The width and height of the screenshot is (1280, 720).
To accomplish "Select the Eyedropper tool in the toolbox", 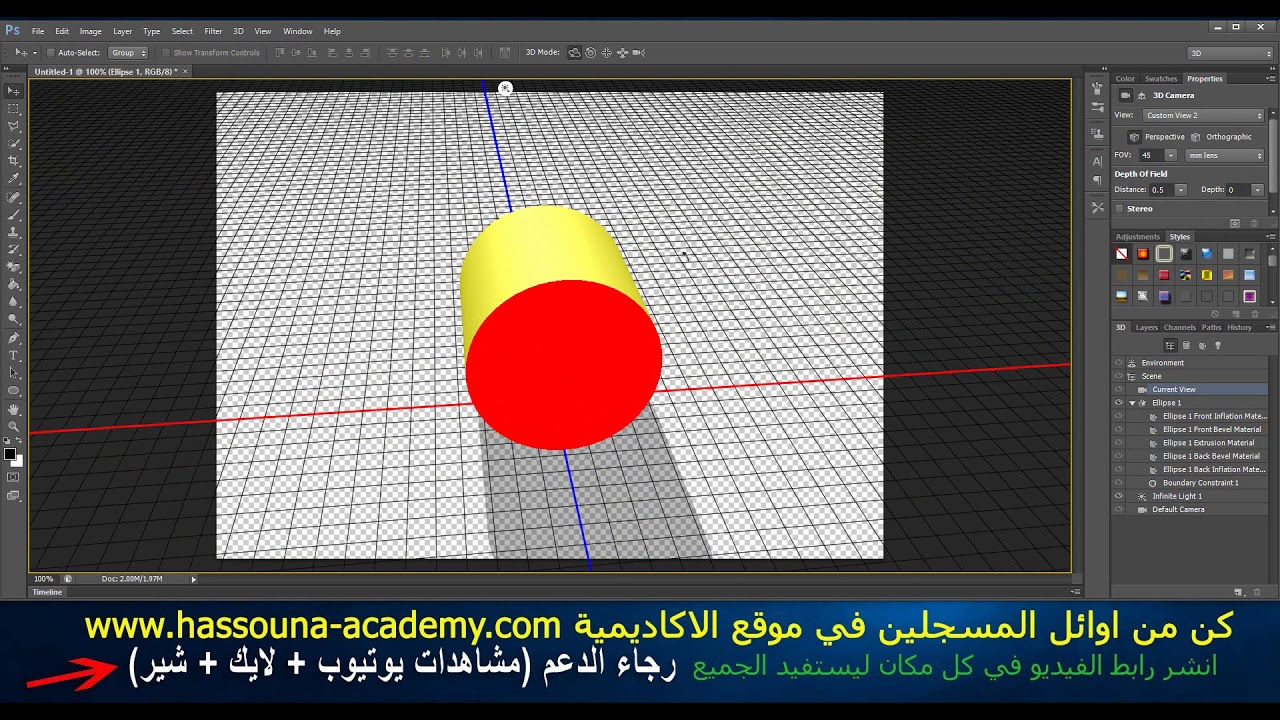I will point(14,178).
